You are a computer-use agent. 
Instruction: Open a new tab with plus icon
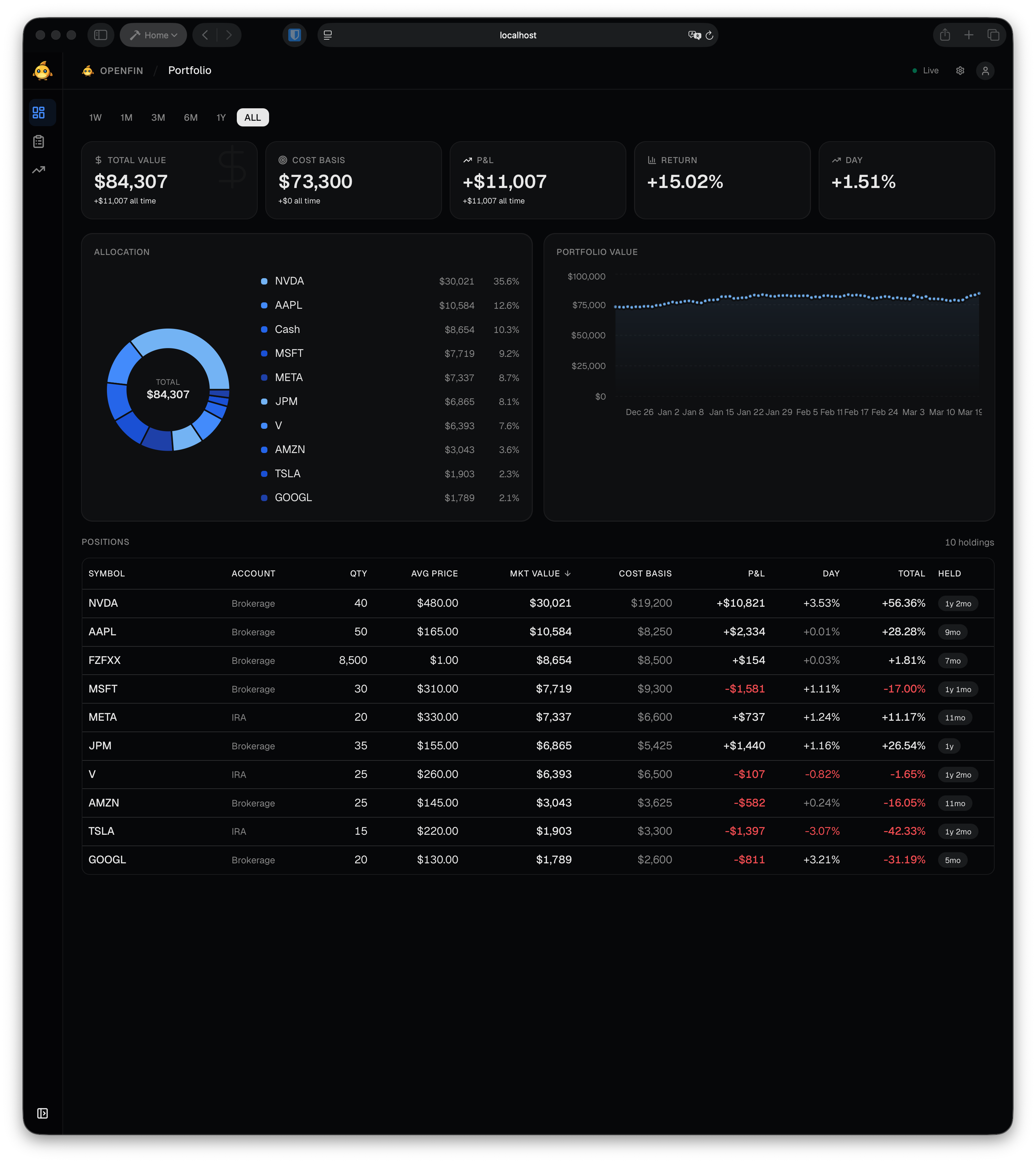tap(969, 35)
